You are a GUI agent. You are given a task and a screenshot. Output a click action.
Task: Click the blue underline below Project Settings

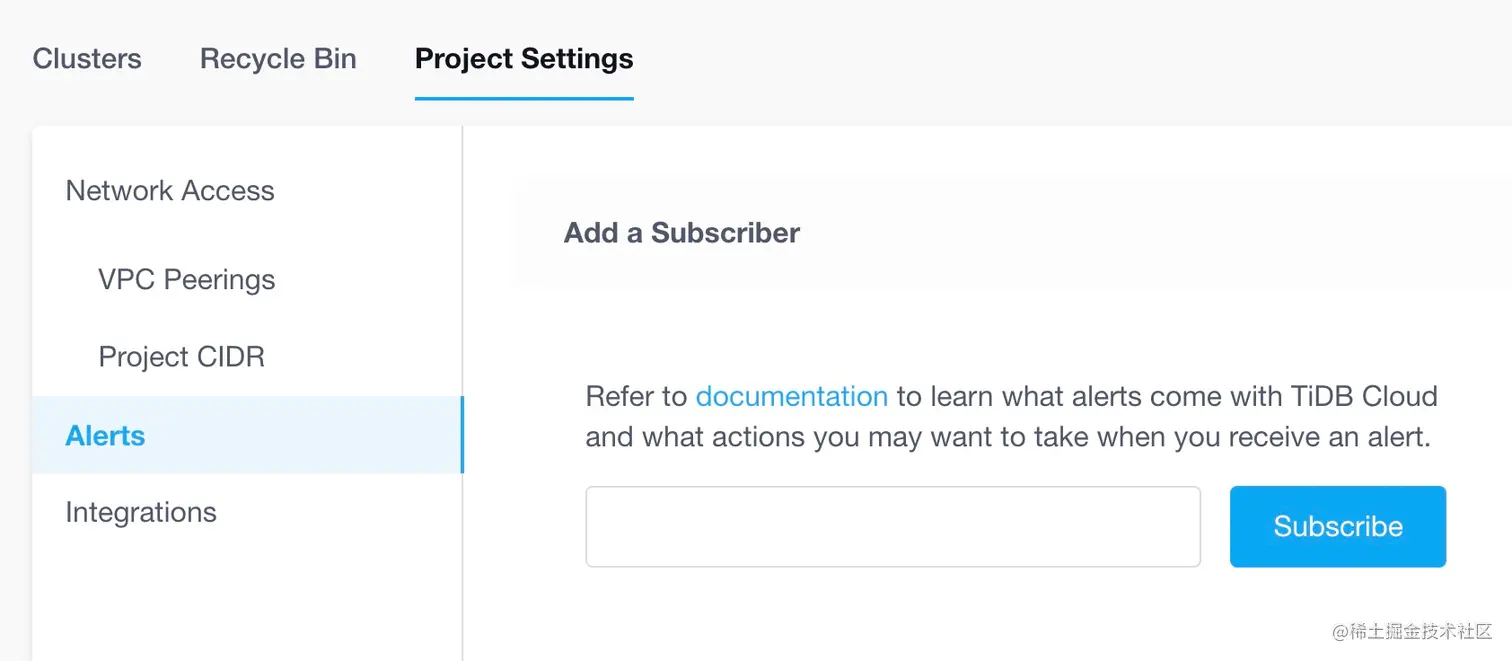pyautogui.click(x=524, y=98)
